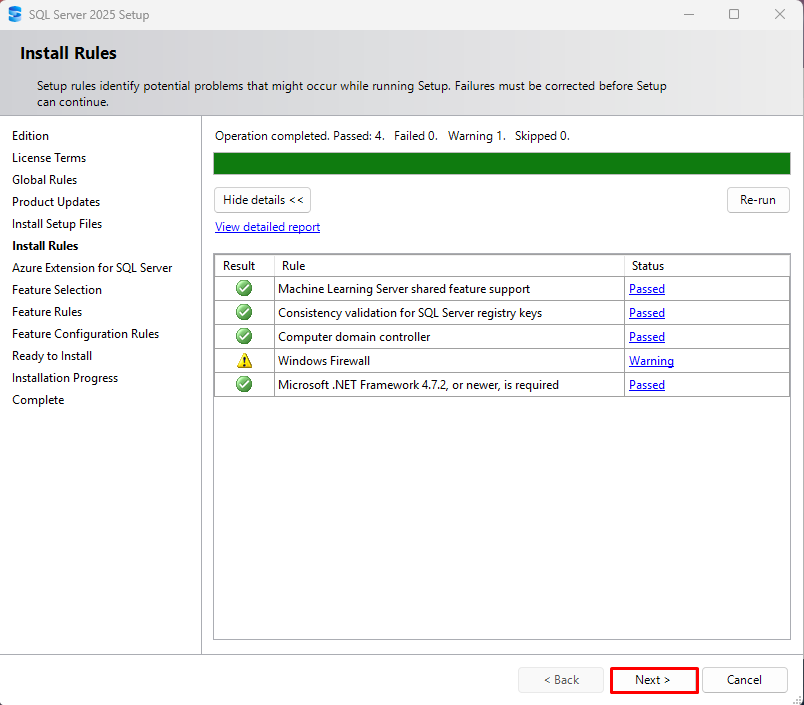The width and height of the screenshot is (804, 705).
Task: Select the Install Setup Files step
Action: coord(57,224)
